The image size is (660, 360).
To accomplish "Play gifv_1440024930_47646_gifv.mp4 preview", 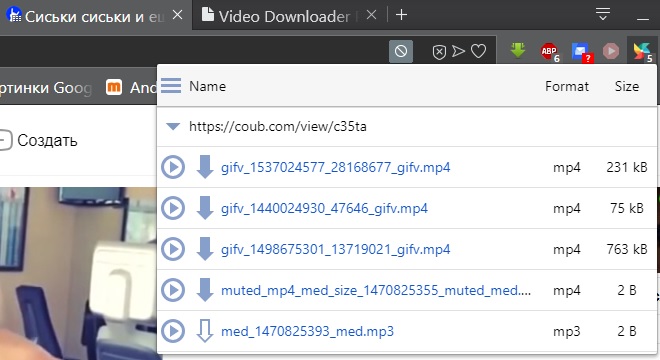I will pyautogui.click(x=173, y=208).
